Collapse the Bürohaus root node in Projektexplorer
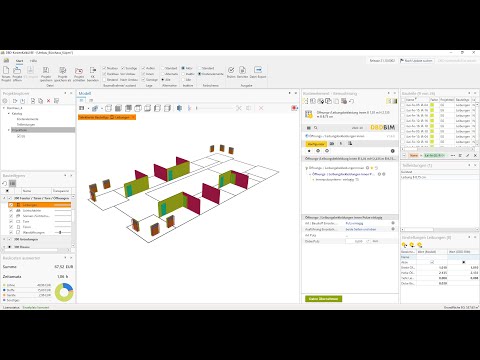480x360 pixels. click(x=4, y=108)
